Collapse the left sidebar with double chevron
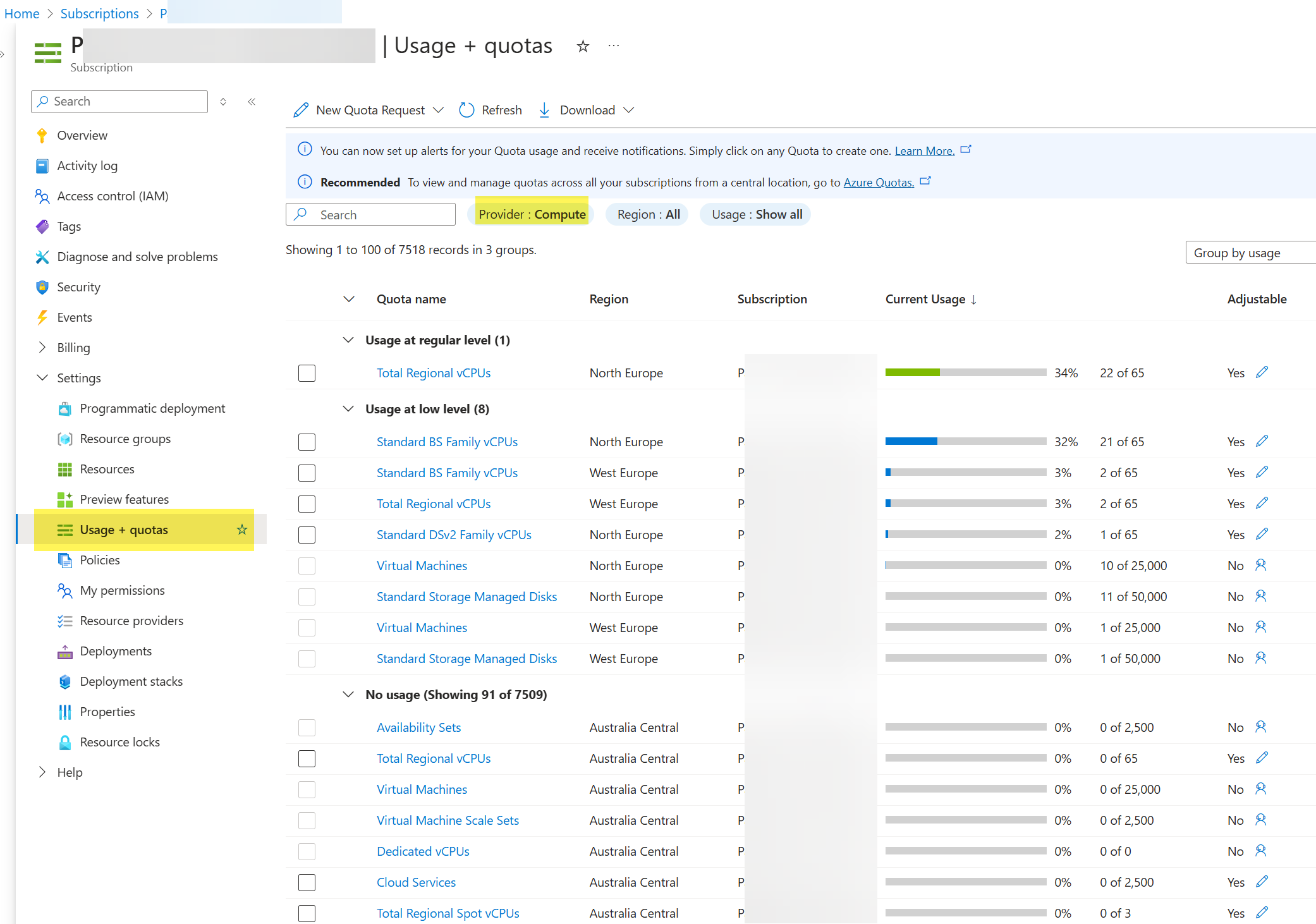1316x924 pixels. pyautogui.click(x=252, y=102)
